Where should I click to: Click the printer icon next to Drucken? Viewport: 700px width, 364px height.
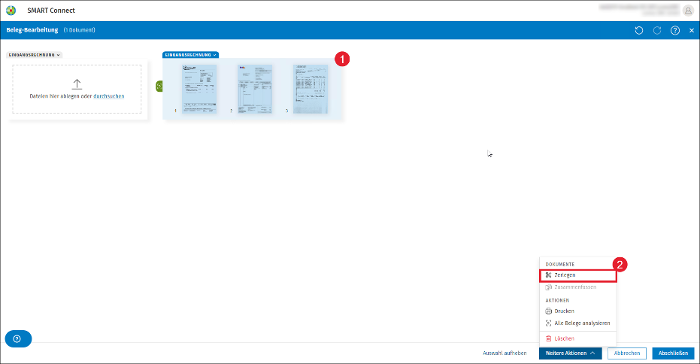tap(548, 311)
